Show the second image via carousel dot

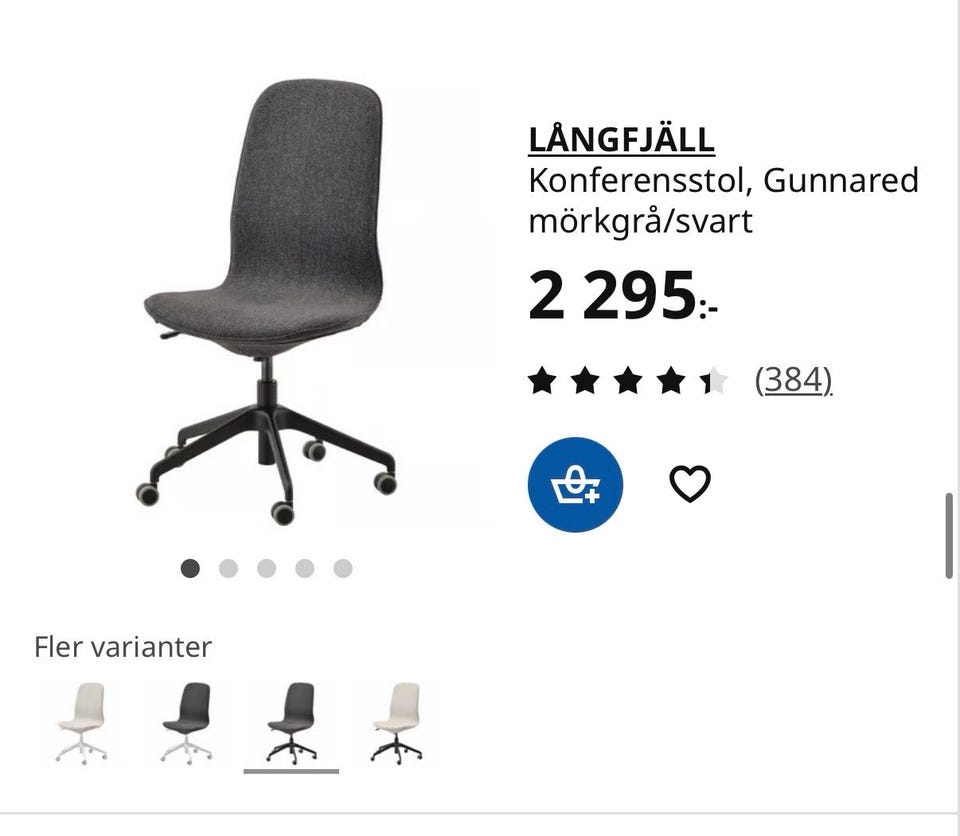pyautogui.click(x=228, y=568)
